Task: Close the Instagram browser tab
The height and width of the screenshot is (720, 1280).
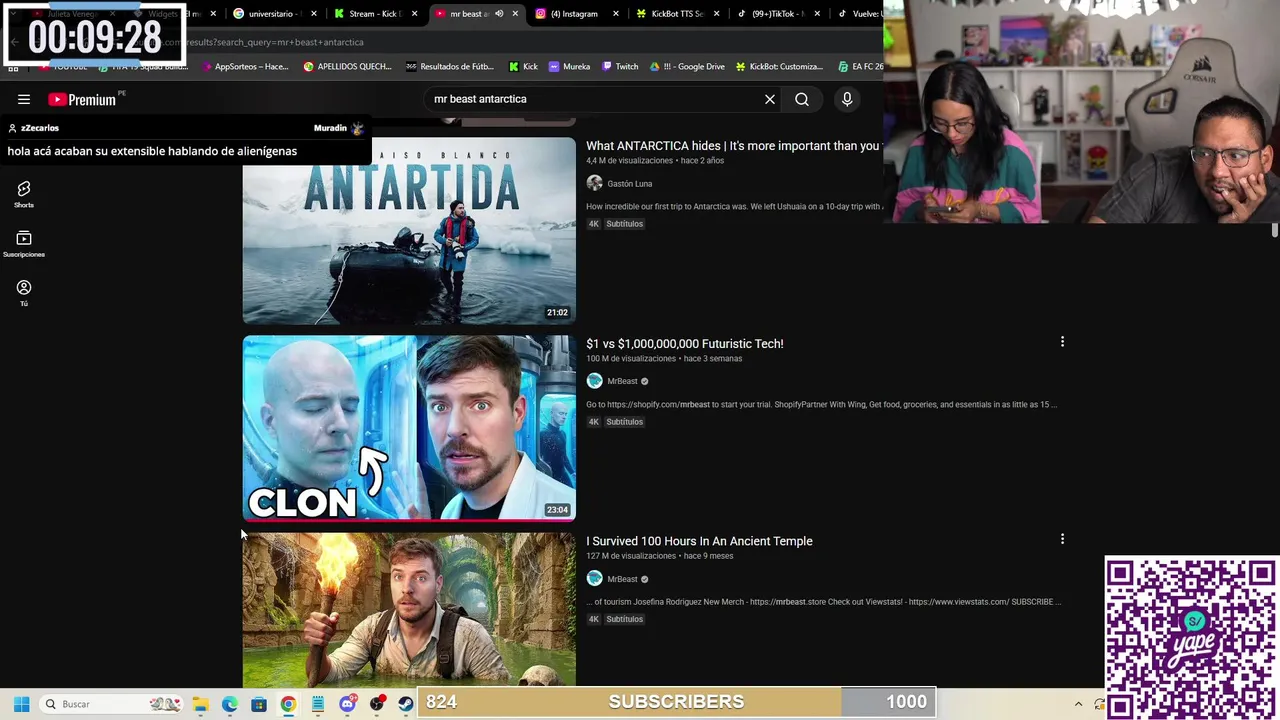Action: [x=616, y=14]
